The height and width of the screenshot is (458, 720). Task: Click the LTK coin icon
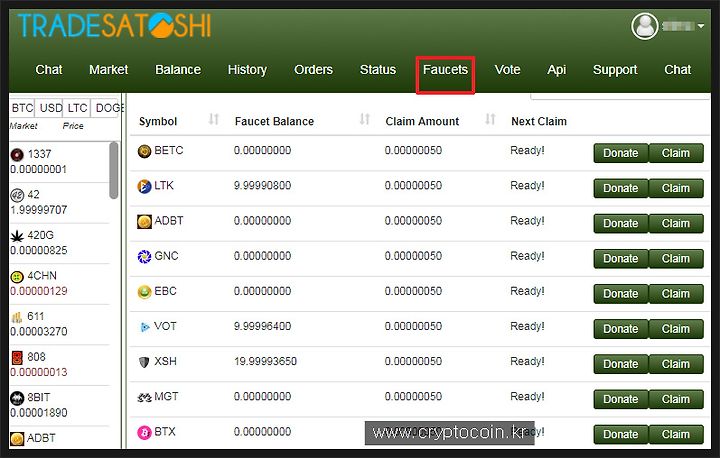144,187
